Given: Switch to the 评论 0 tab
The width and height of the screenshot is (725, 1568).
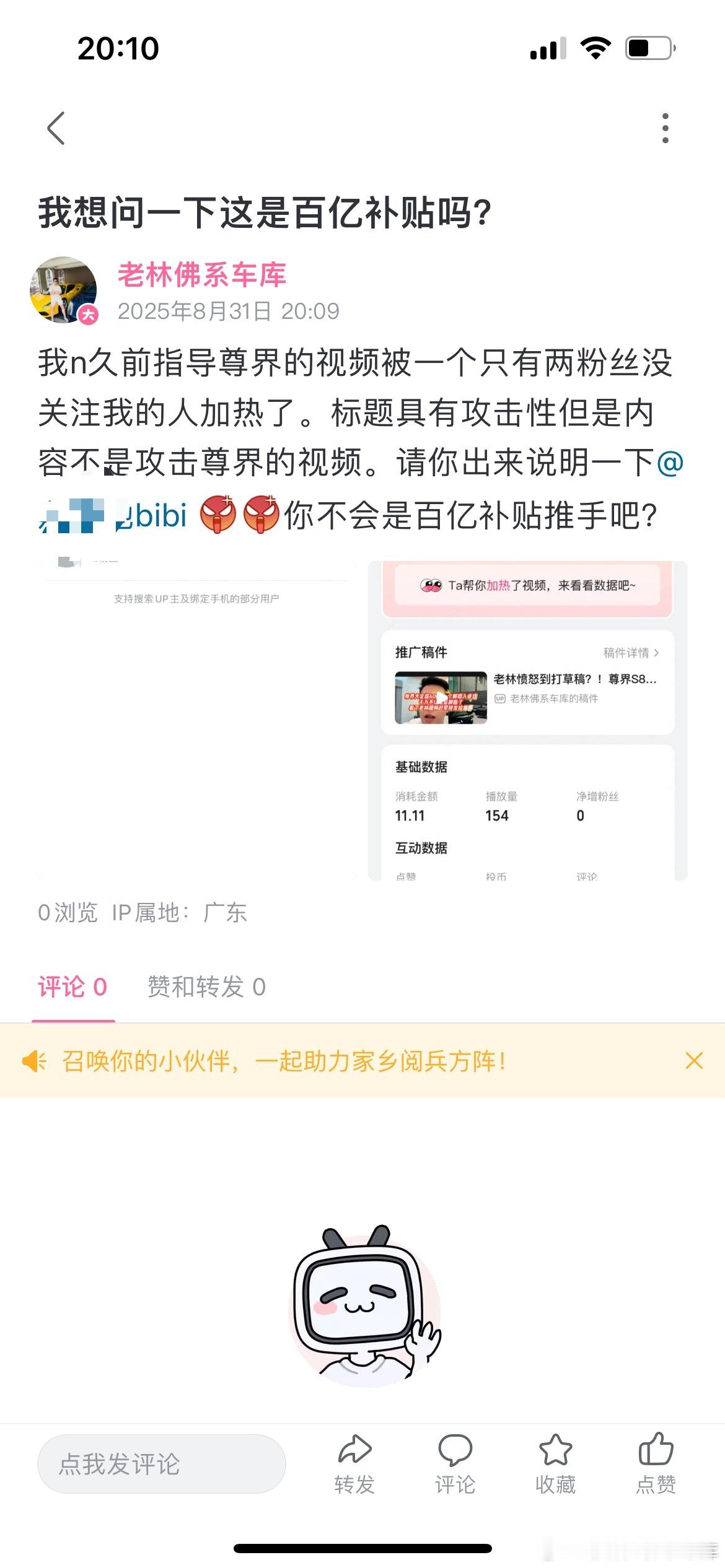Looking at the screenshot, I should pyautogui.click(x=72, y=987).
